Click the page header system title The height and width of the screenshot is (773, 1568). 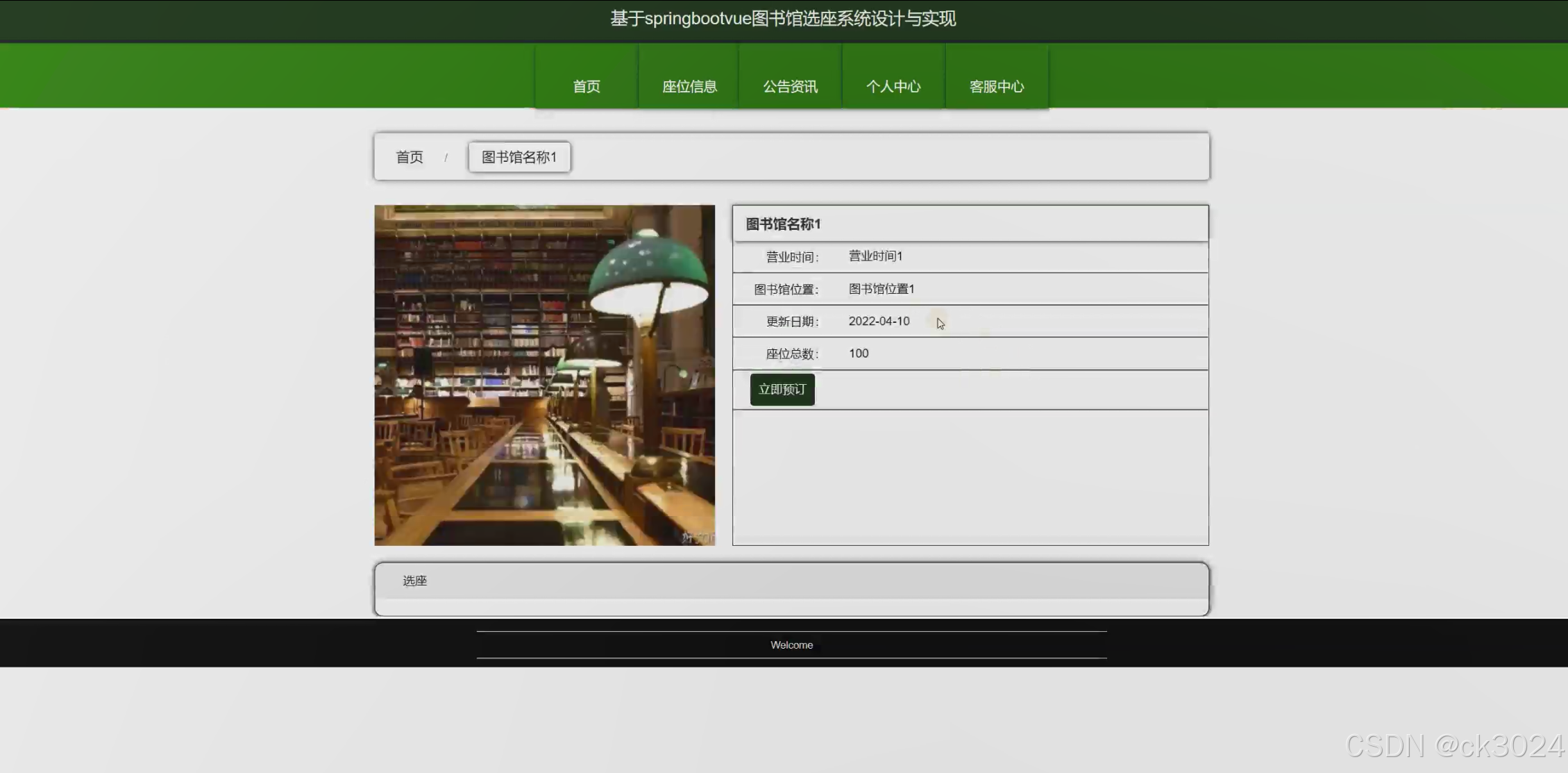coord(783,19)
